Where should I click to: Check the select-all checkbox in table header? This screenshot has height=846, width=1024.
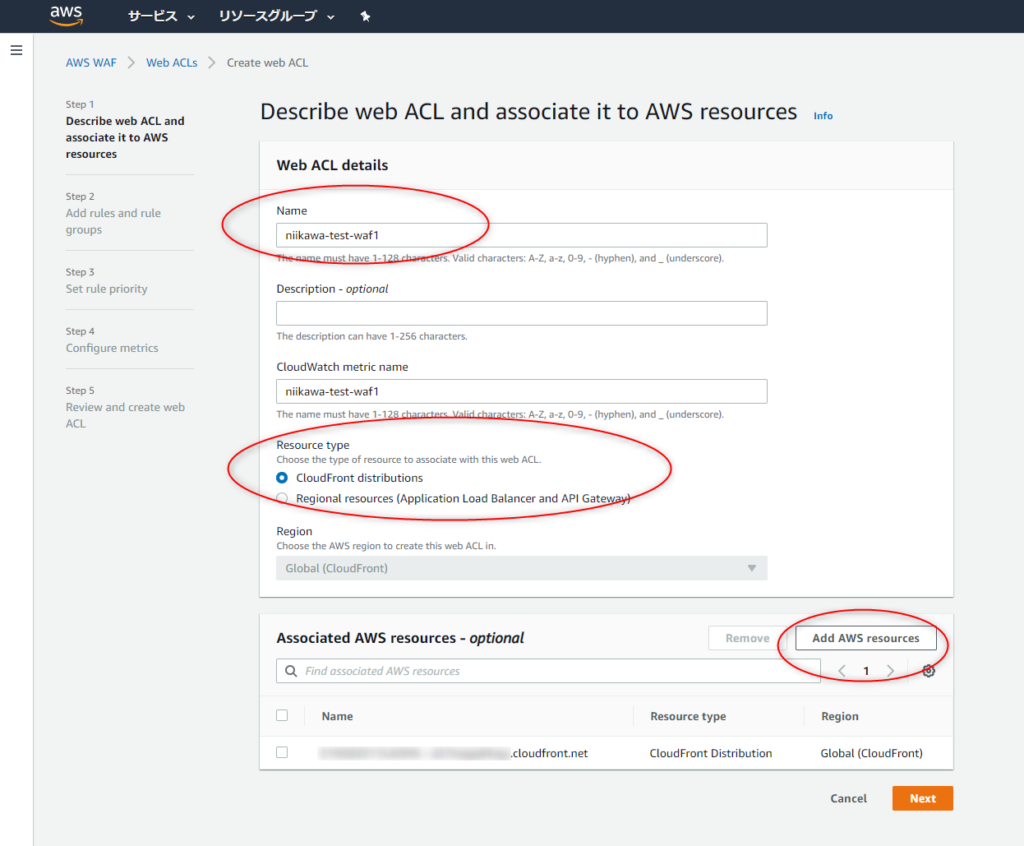[x=281, y=715]
